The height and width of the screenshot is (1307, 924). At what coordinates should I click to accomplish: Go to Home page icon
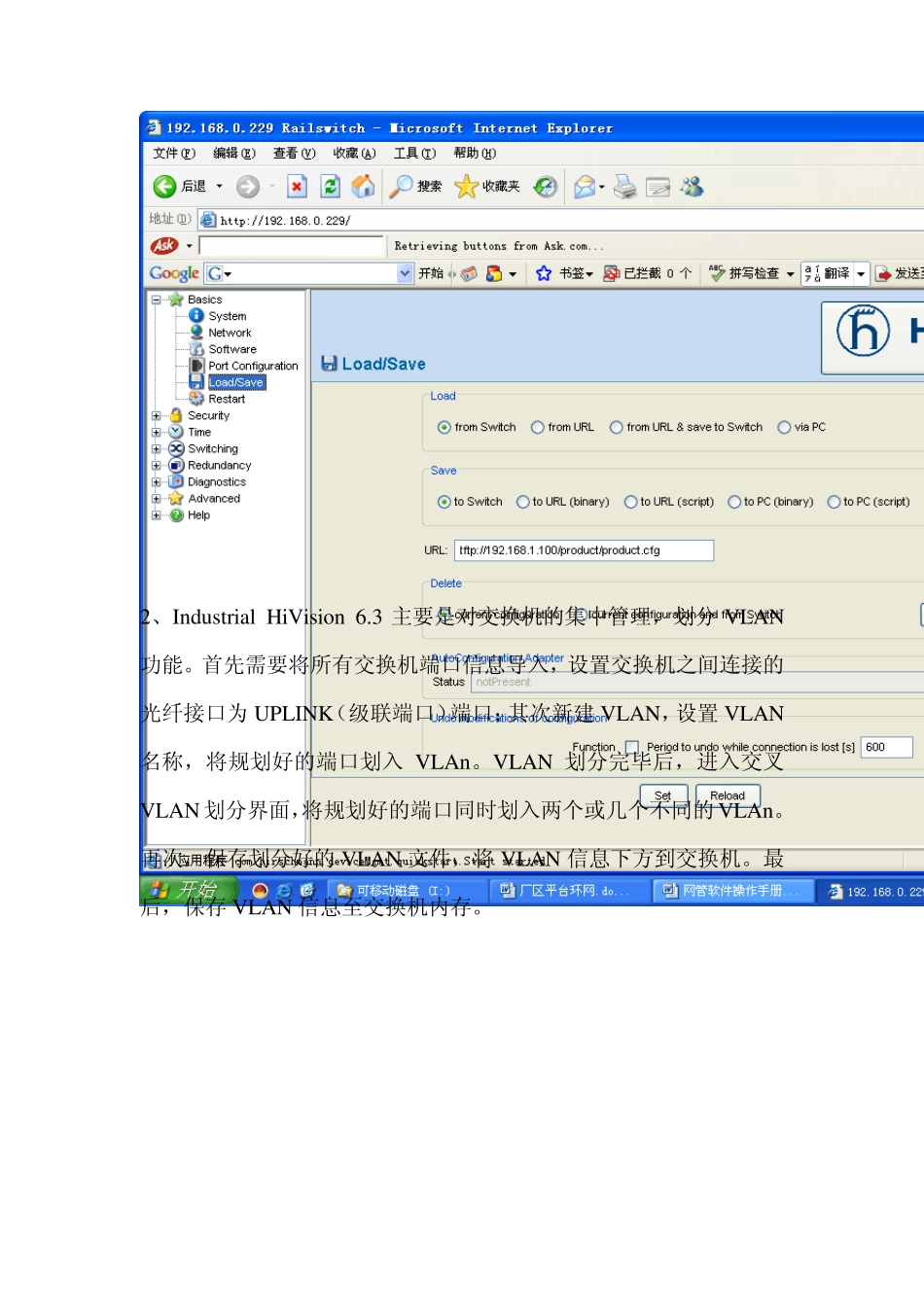[x=363, y=186]
